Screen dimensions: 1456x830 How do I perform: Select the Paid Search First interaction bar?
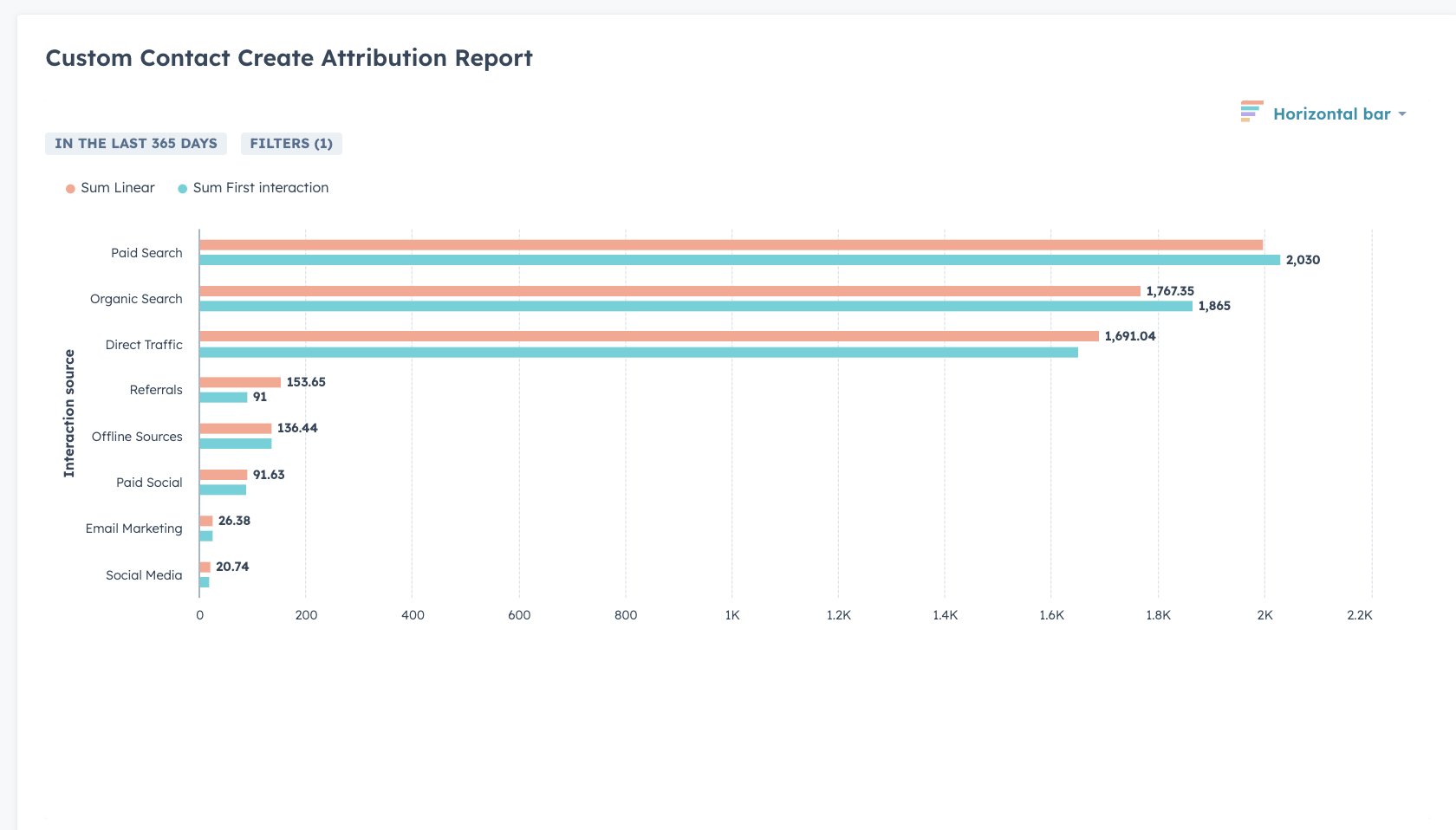tap(739, 260)
